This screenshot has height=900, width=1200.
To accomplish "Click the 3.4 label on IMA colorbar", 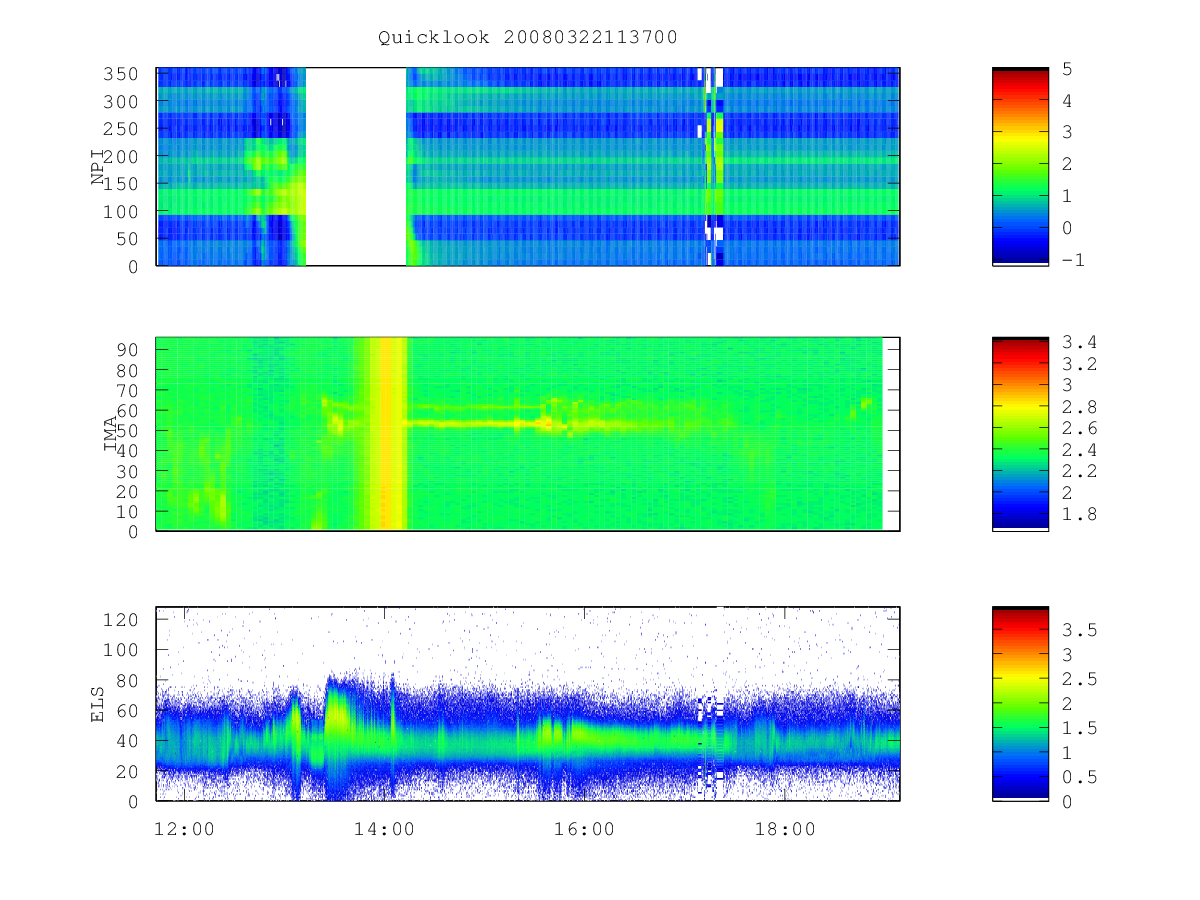I will coord(1079,342).
